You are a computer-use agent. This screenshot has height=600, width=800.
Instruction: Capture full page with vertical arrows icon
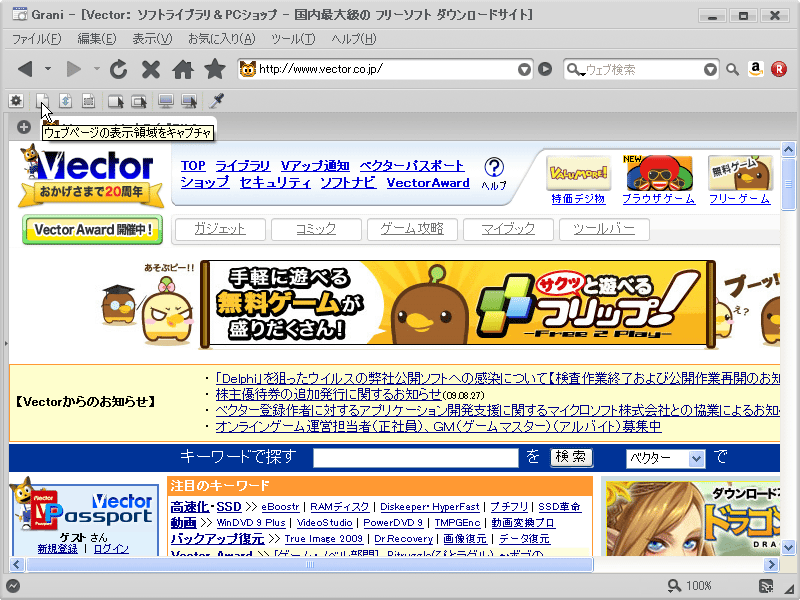(x=65, y=101)
